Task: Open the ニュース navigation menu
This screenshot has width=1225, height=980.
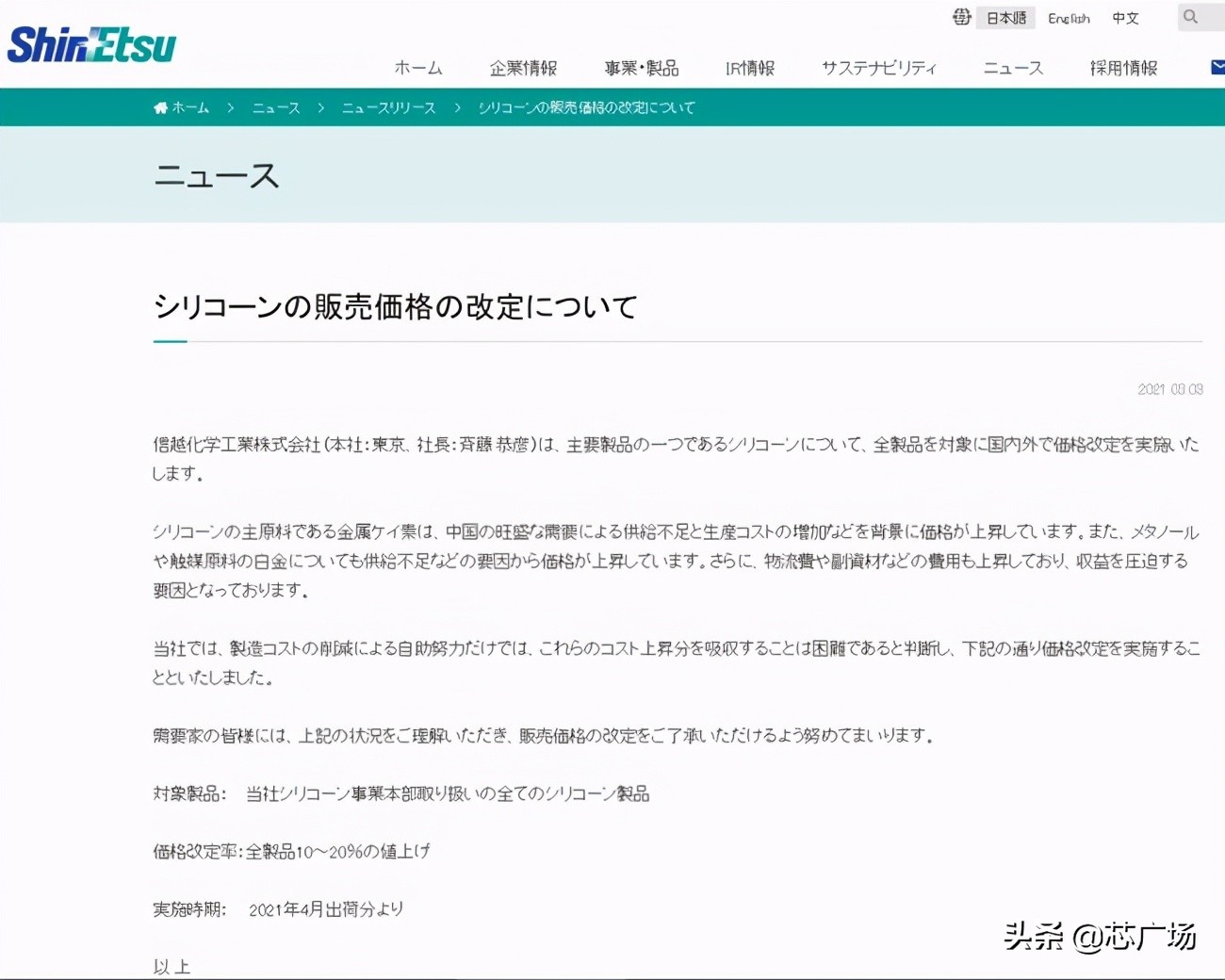Action: (x=1012, y=67)
